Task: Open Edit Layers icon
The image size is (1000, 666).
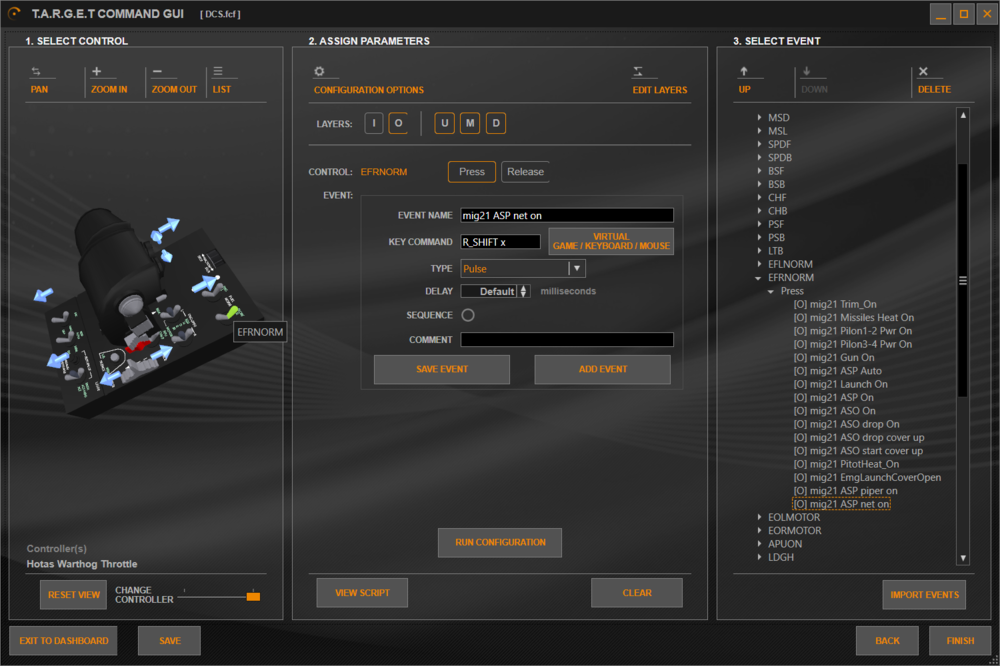Action: click(638, 71)
